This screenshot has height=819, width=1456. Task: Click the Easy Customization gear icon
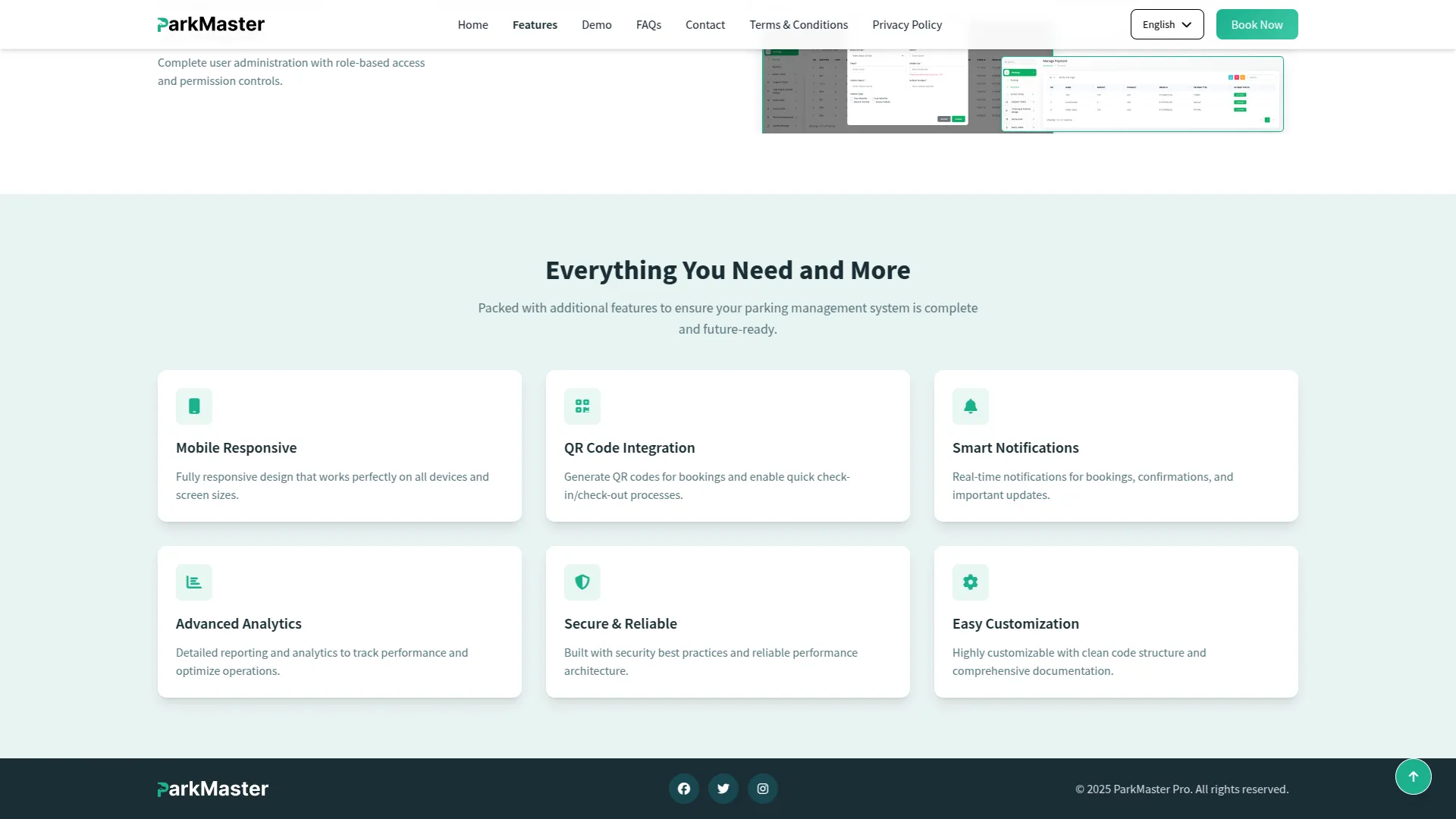tap(970, 582)
